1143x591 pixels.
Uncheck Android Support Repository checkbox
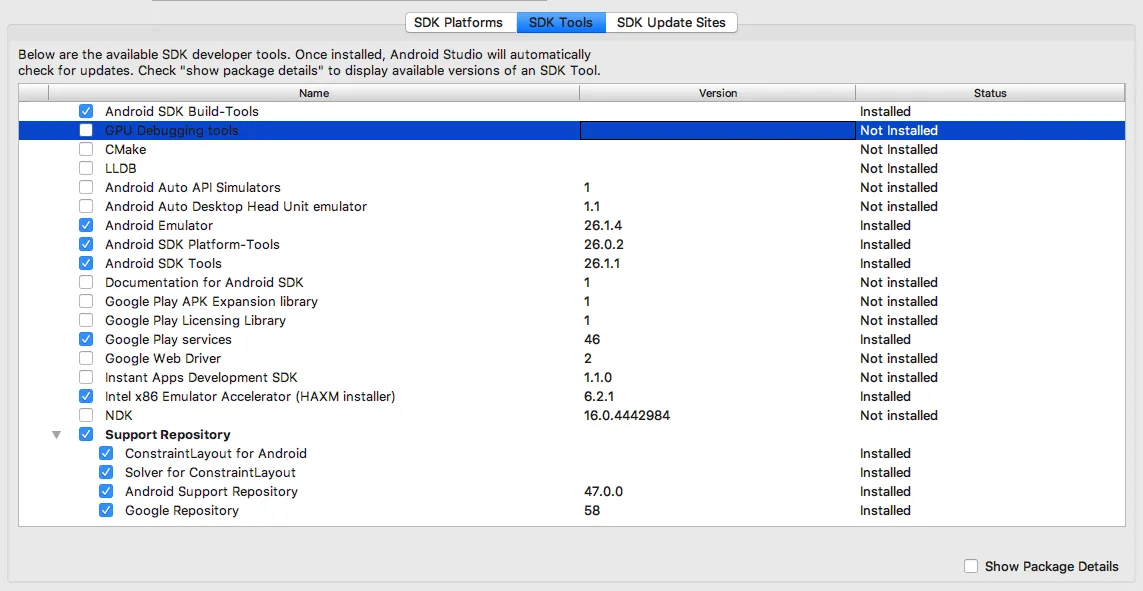point(106,491)
